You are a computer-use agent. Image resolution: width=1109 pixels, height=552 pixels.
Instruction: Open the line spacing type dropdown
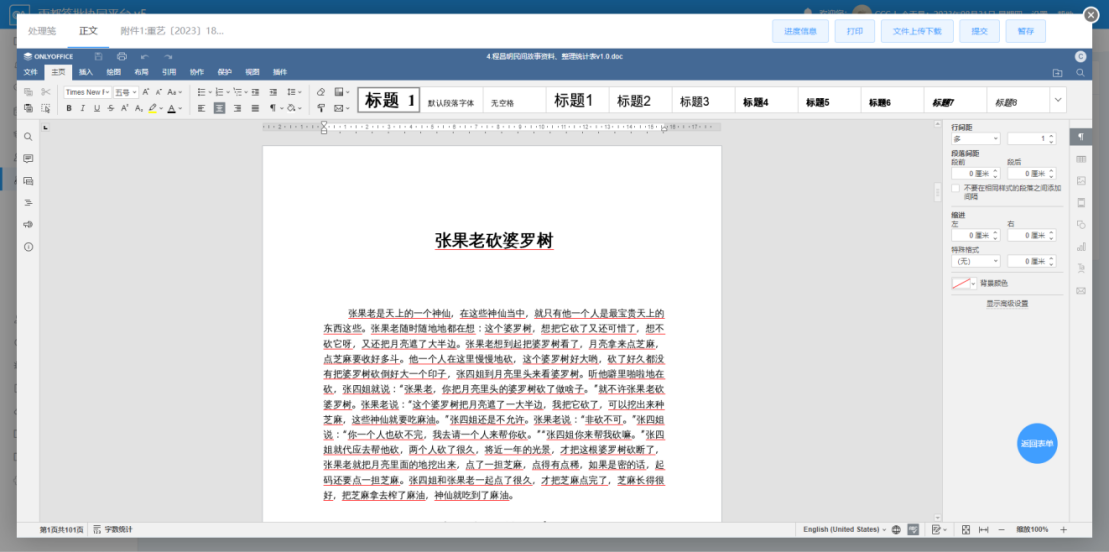pos(975,139)
